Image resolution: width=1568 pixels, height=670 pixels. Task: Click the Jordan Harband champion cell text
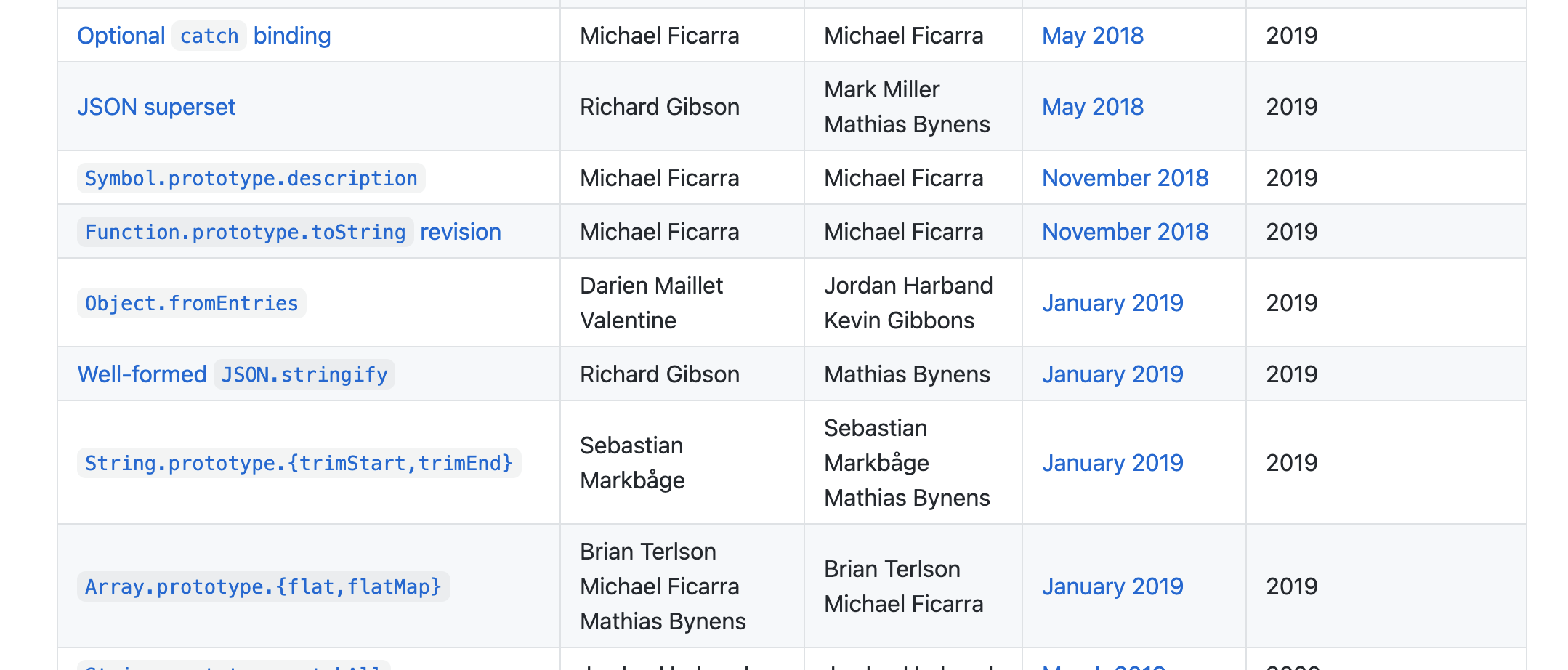(908, 286)
